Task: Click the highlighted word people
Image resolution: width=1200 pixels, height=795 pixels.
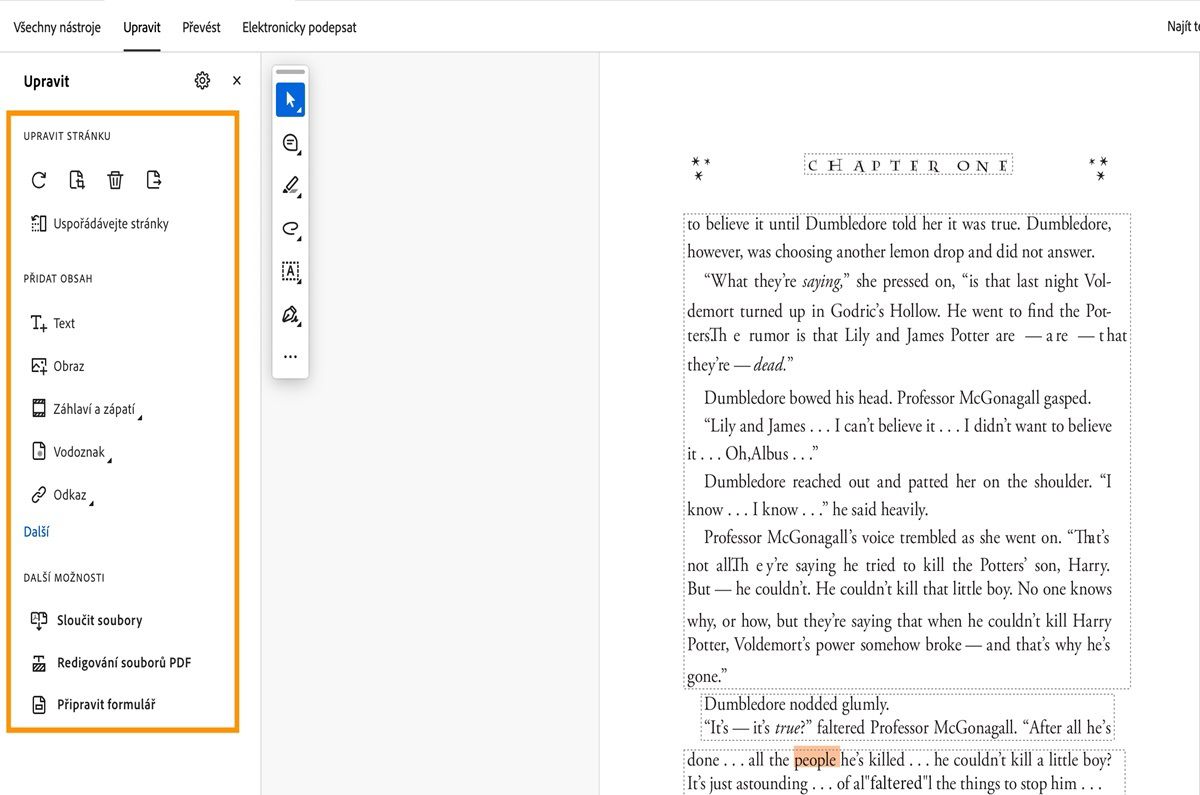Action: (x=815, y=760)
